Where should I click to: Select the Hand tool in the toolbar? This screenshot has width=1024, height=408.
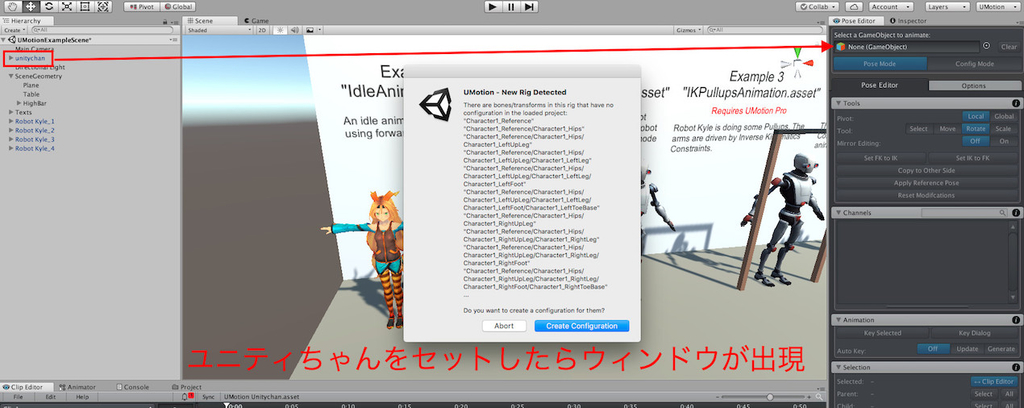[11, 7]
